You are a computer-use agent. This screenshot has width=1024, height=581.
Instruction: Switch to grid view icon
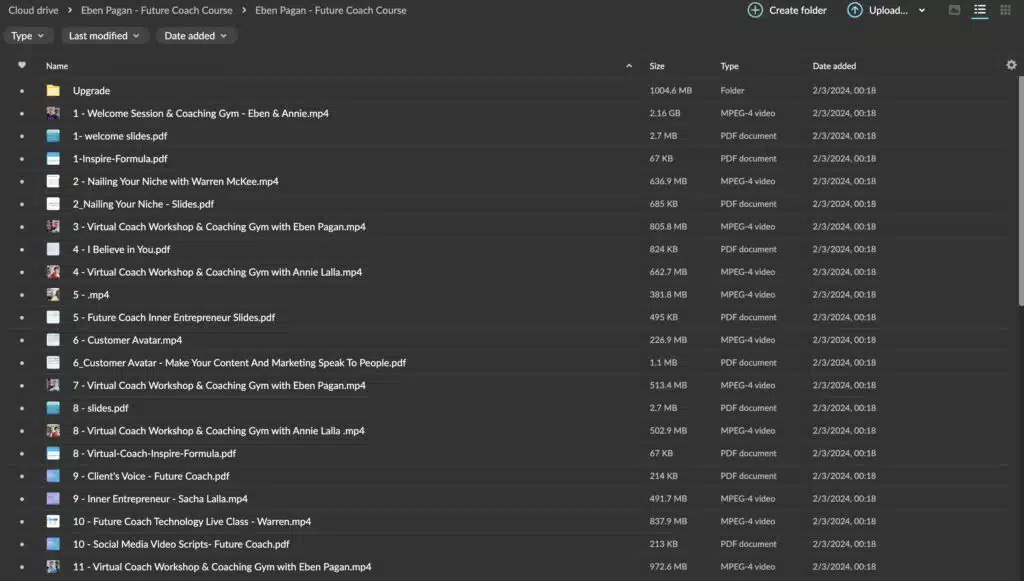[1005, 10]
